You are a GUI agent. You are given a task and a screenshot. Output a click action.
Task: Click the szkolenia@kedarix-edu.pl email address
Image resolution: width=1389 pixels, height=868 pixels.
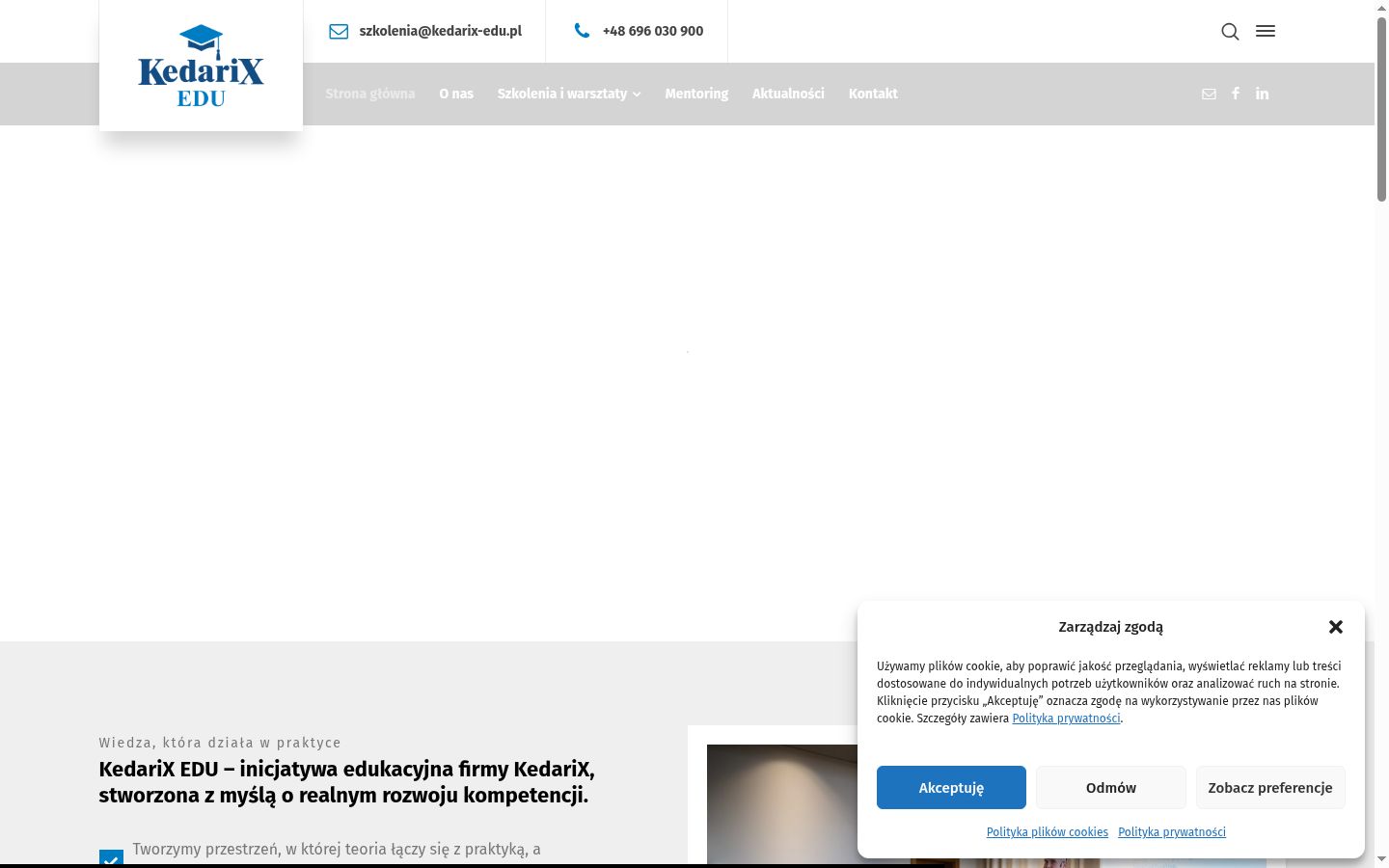(441, 31)
